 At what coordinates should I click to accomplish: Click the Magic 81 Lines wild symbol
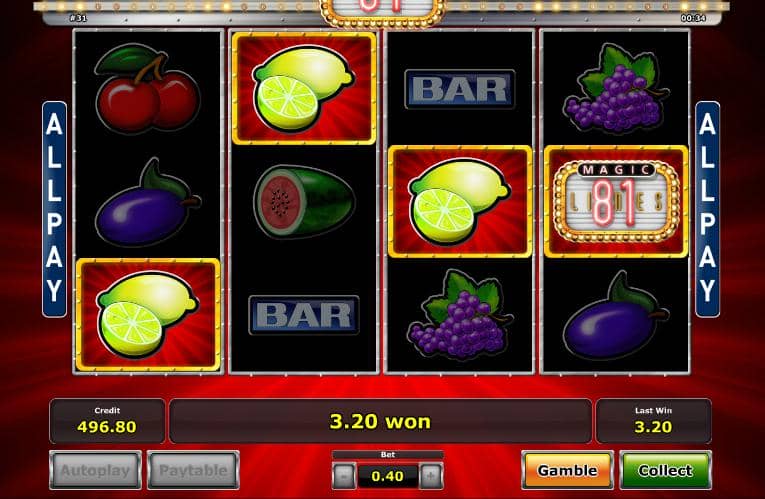[616, 201]
